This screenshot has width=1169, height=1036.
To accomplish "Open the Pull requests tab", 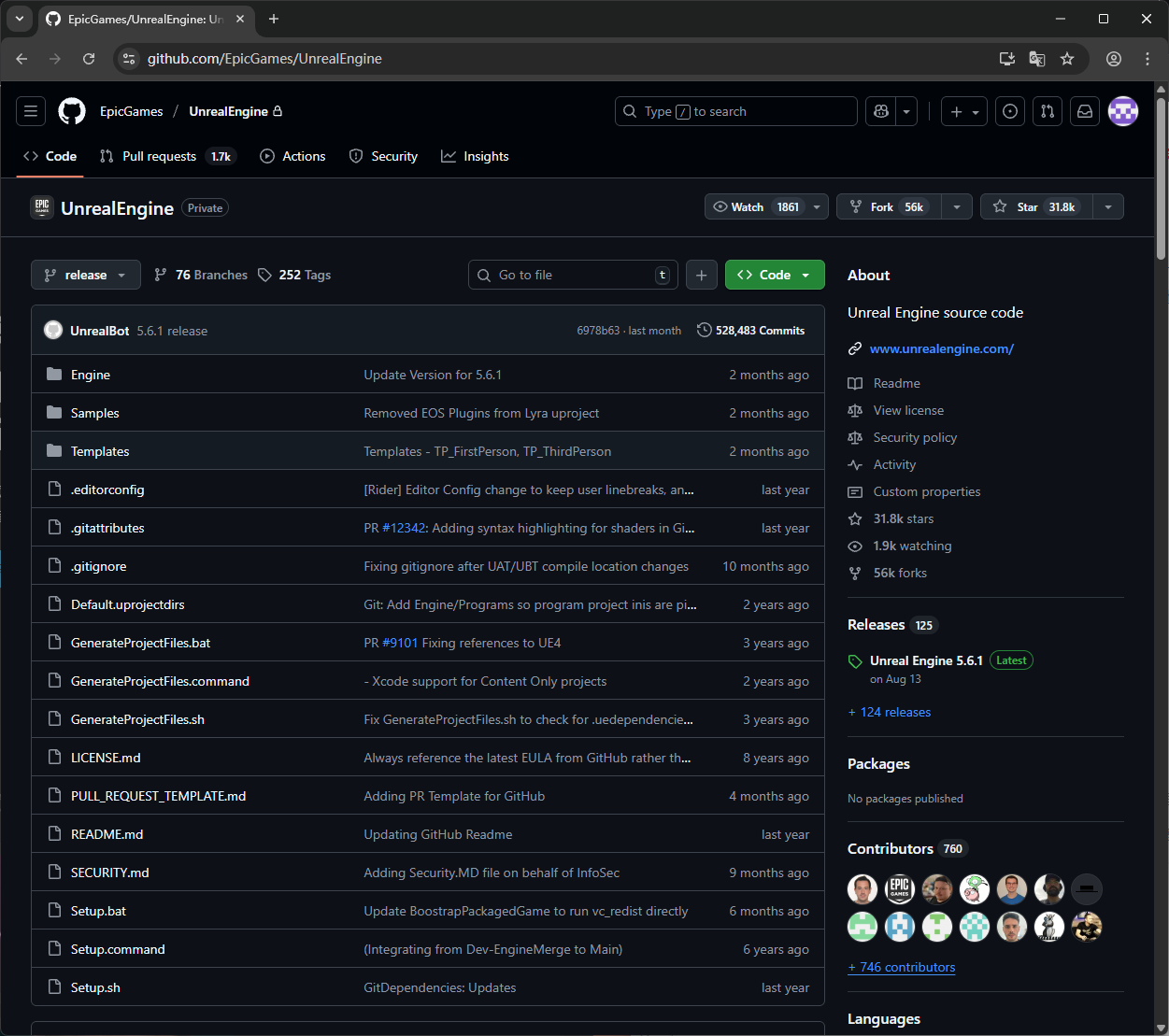I will [x=167, y=156].
